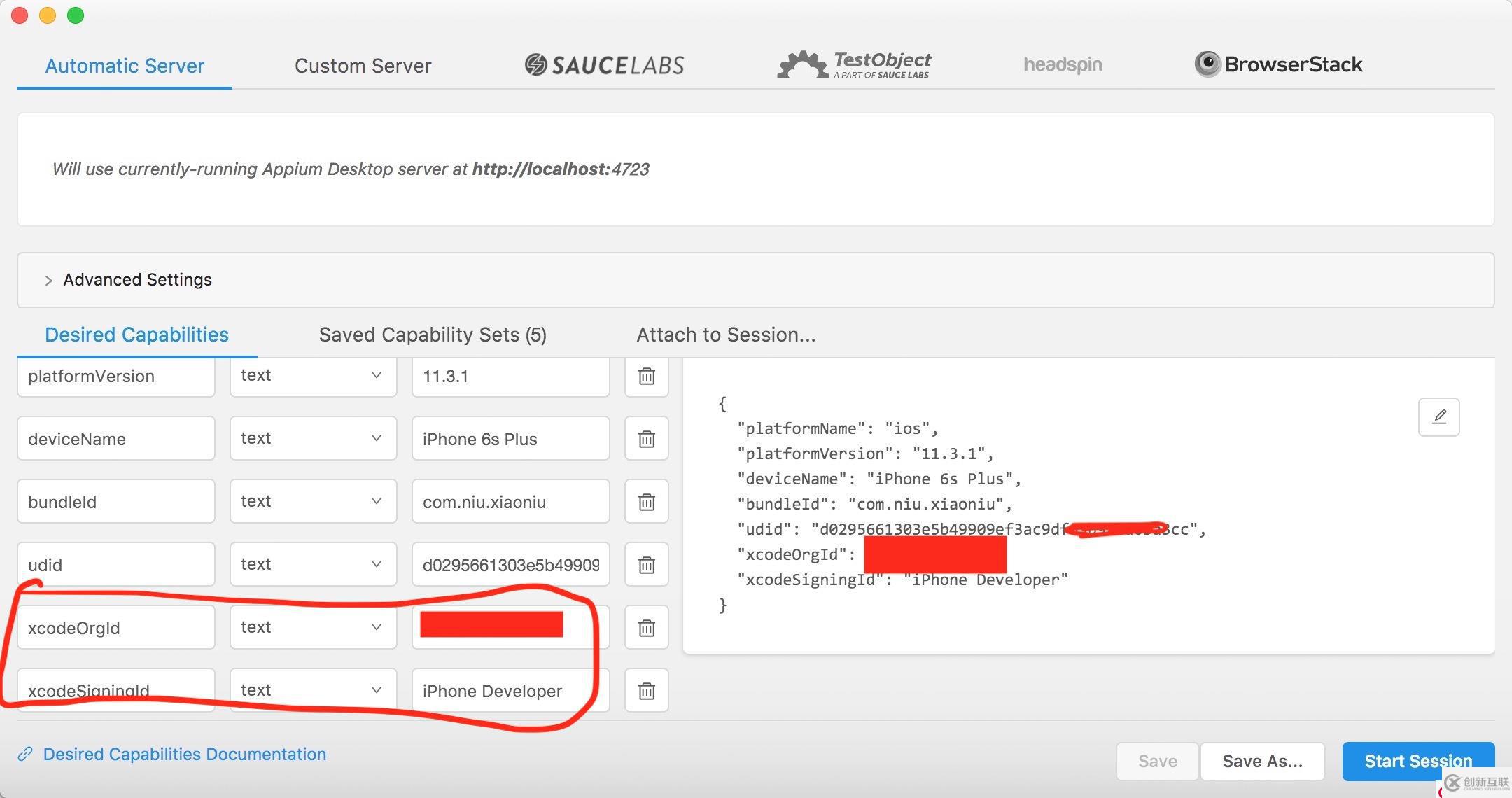Click the Save As button
Image resolution: width=1512 pixels, height=798 pixels.
point(1262,761)
